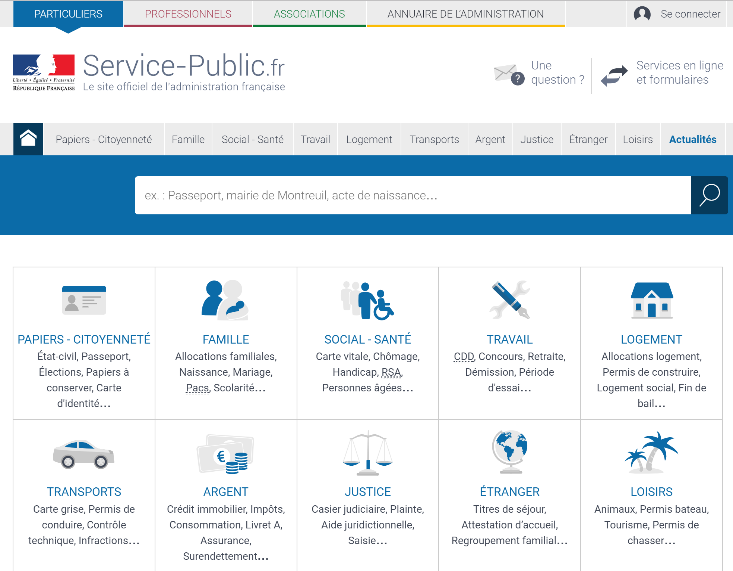Screen dimensions: 733x571
Task: Select the Famille parent-and-baby icon
Action: 225,300
